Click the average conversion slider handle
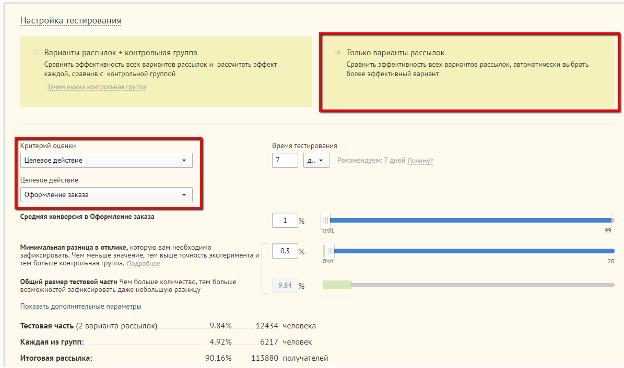 pos(326,220)
